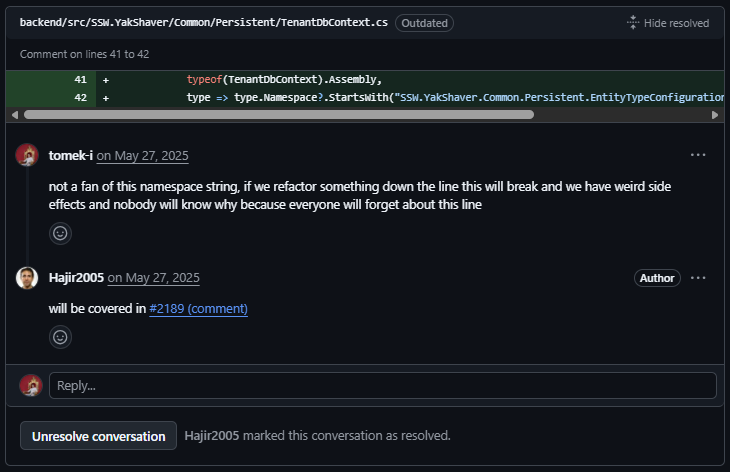Click the fold icon beside Hide resolved
This screenshot has width=730, height=472.
pyautogui.click(x=633, y=22)
